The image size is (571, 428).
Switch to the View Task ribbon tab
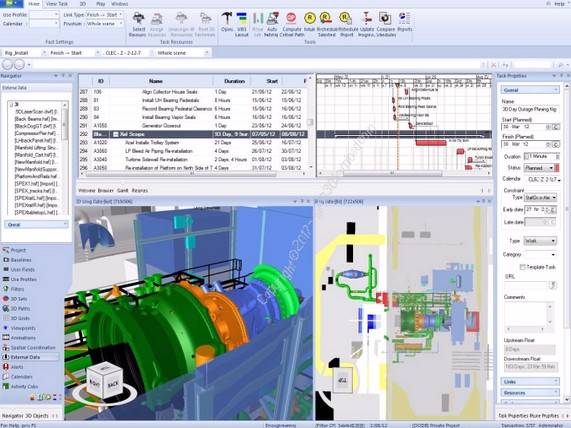[x=57, y=4]
